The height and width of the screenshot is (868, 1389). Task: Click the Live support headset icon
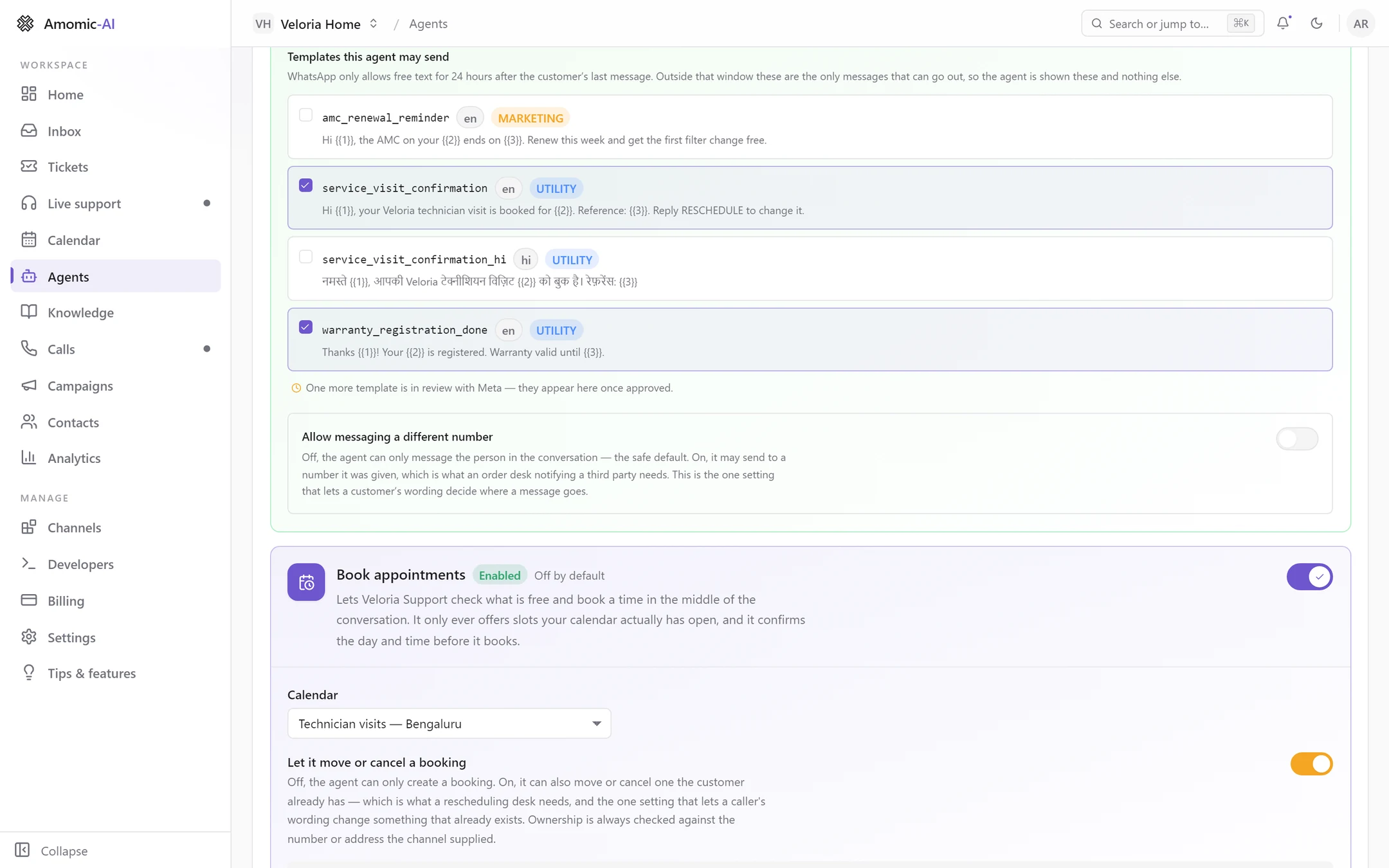pos(29,203)
